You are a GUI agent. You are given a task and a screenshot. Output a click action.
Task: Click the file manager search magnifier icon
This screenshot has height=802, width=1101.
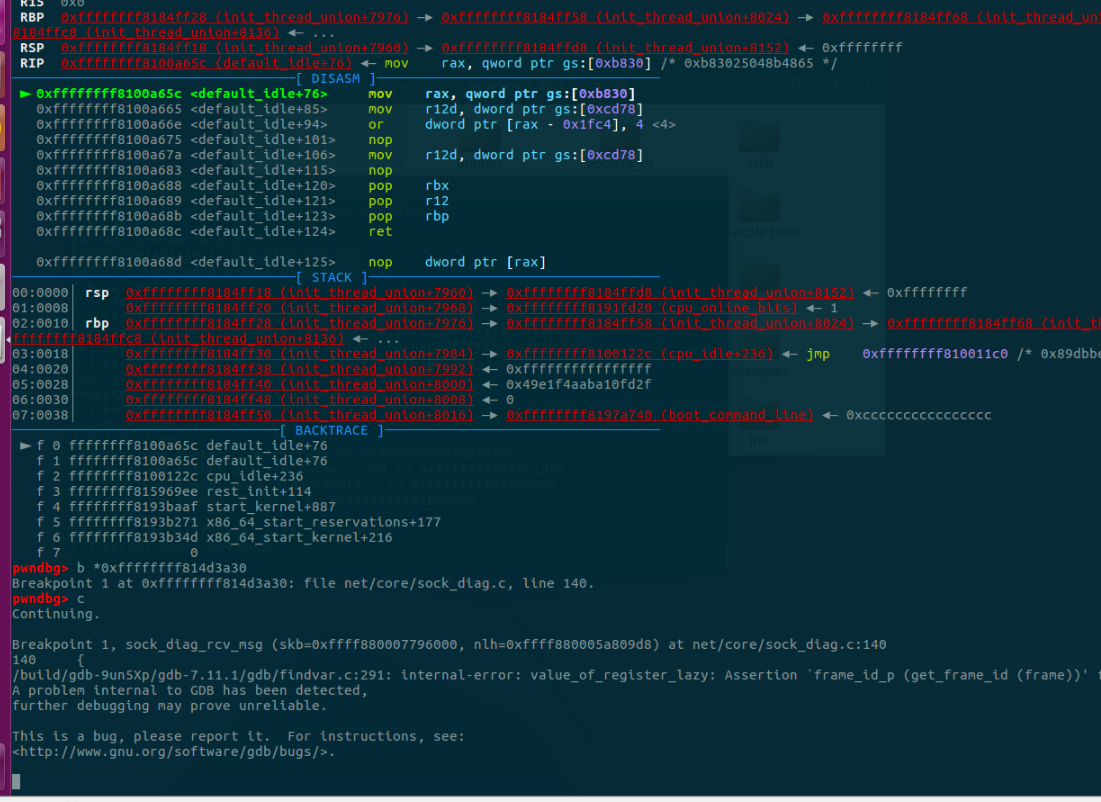tap(798, 86)
